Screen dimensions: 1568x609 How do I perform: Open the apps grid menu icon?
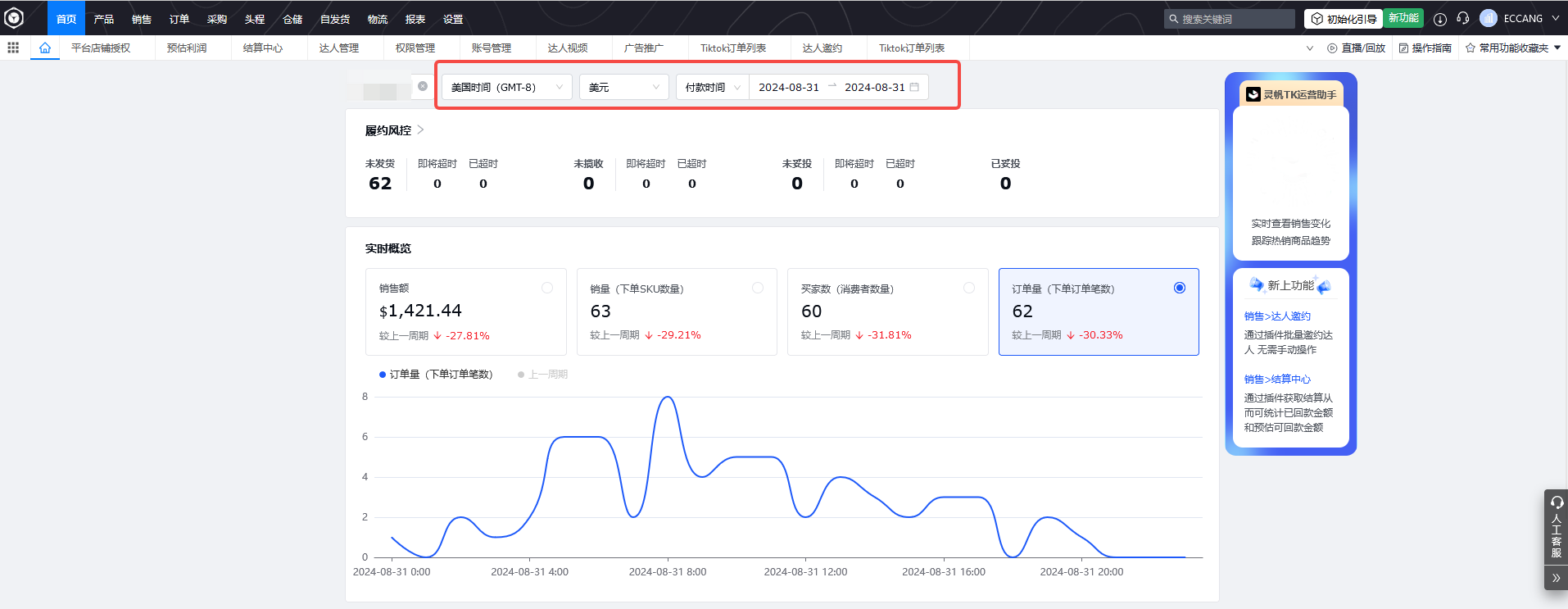tap(13, 48)
